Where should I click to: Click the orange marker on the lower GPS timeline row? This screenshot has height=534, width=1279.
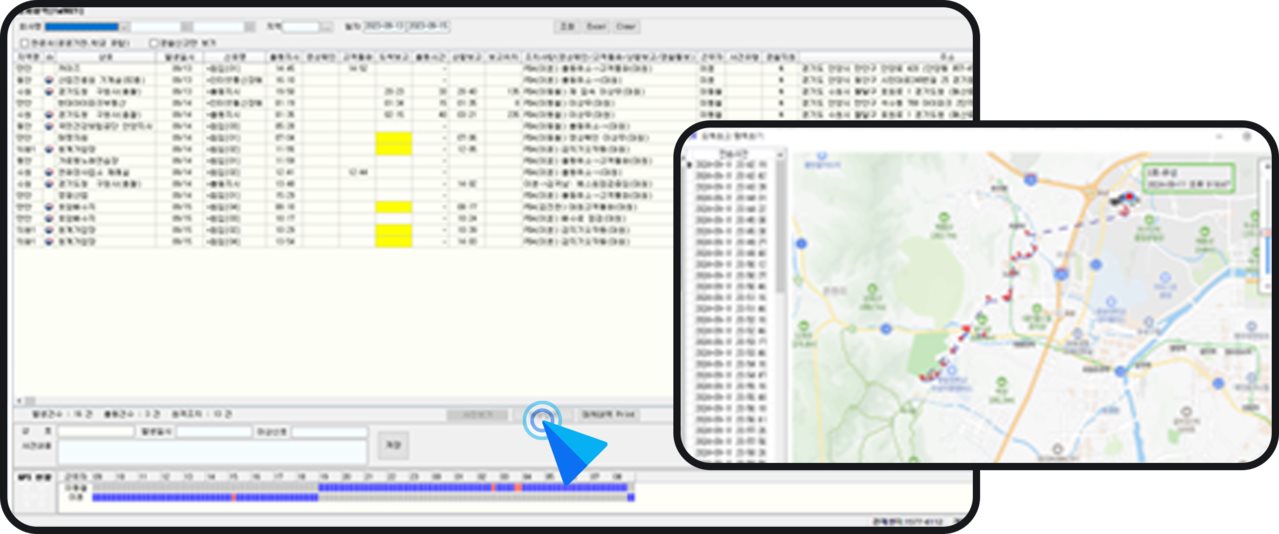point(234,497)
